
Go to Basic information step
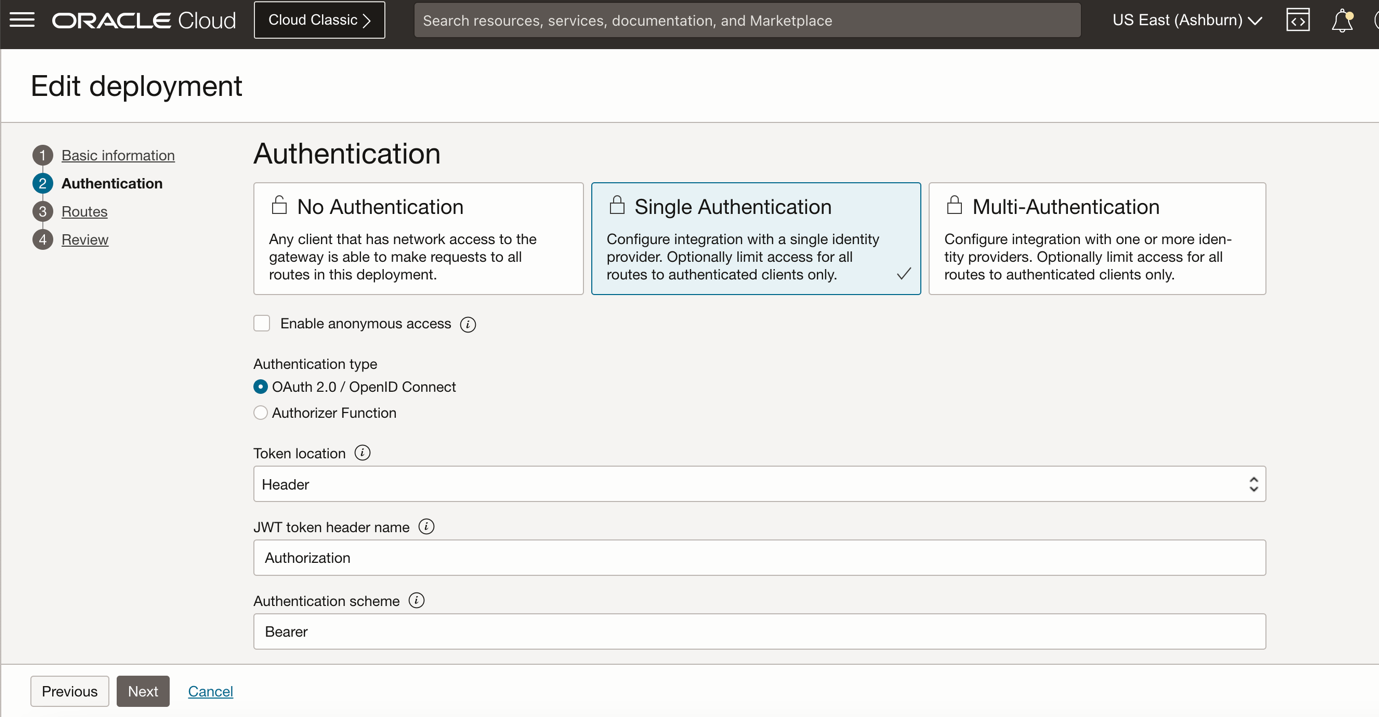(x=118, y=155)
